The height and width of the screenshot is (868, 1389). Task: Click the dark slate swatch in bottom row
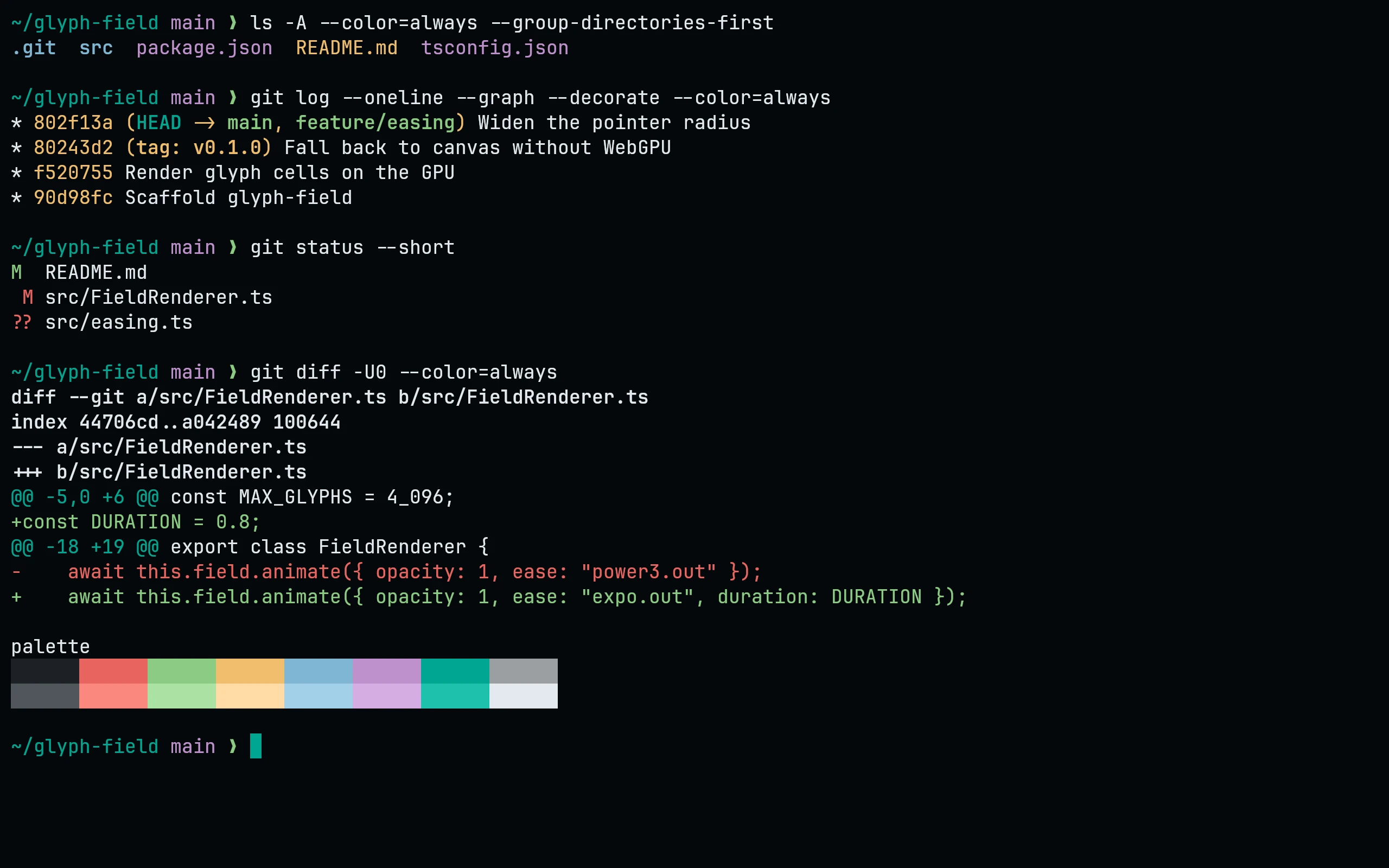tap(45, 696)
